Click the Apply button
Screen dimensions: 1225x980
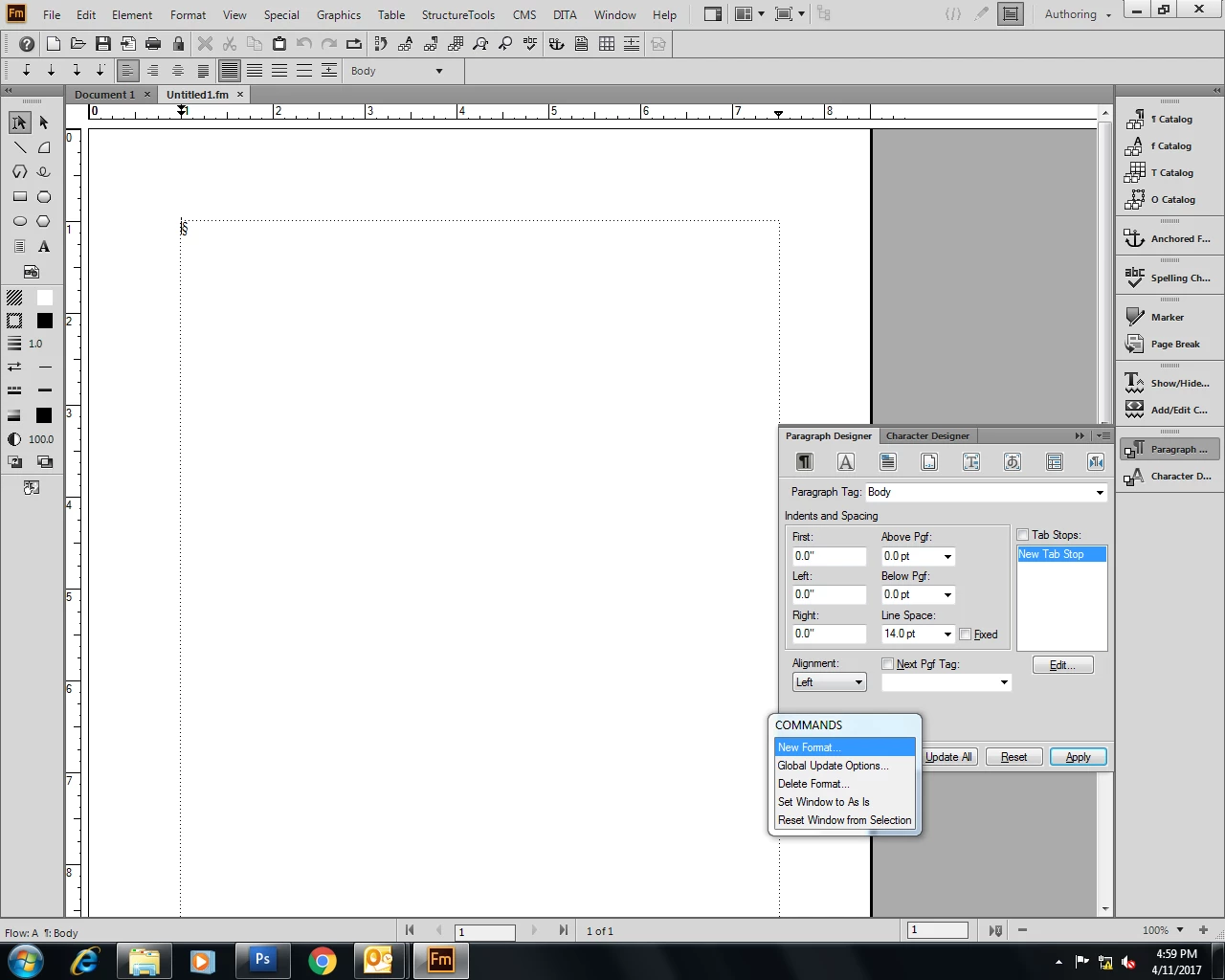point(1079,757)
